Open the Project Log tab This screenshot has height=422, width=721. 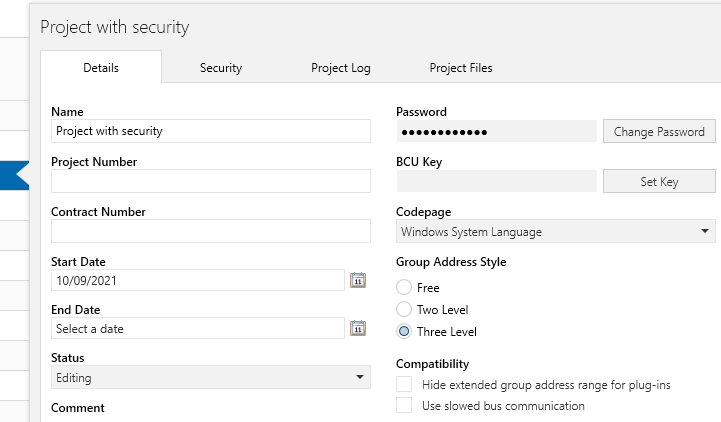tap(341, 68)
